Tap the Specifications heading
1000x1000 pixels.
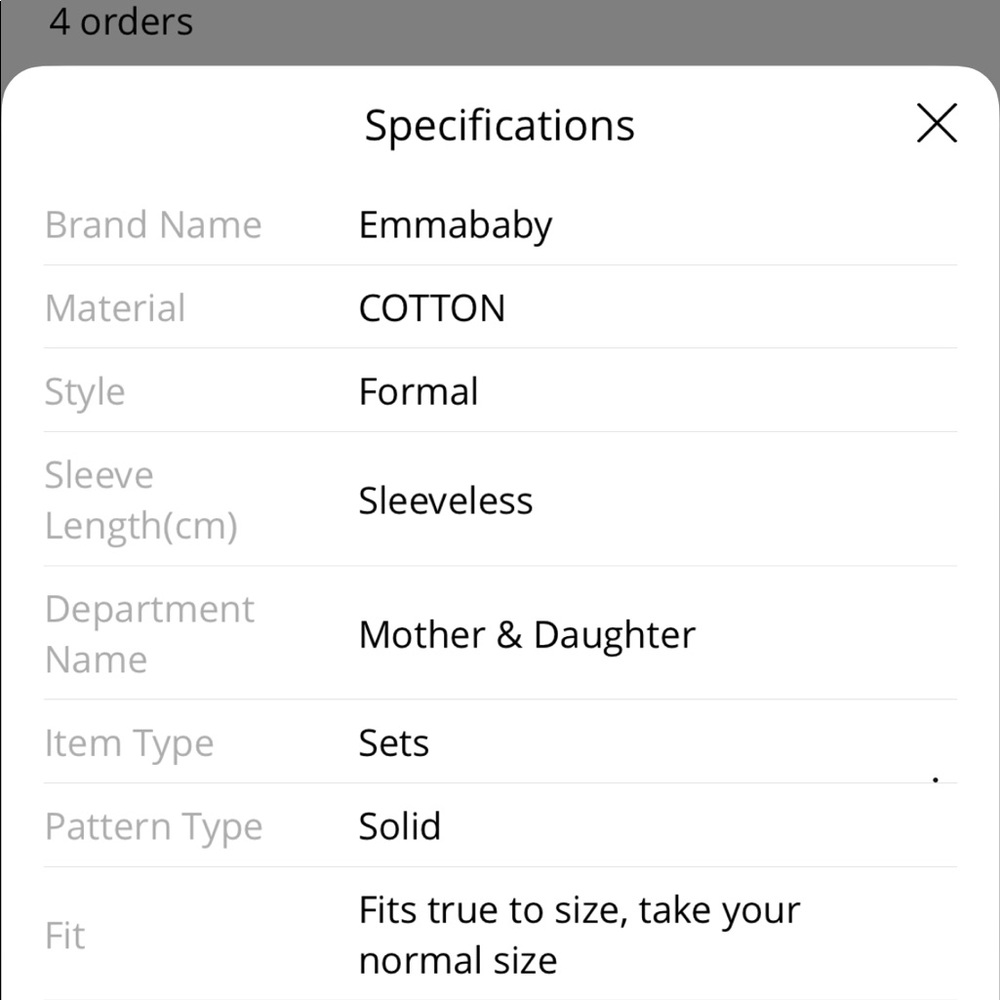[x=499, y=126]
